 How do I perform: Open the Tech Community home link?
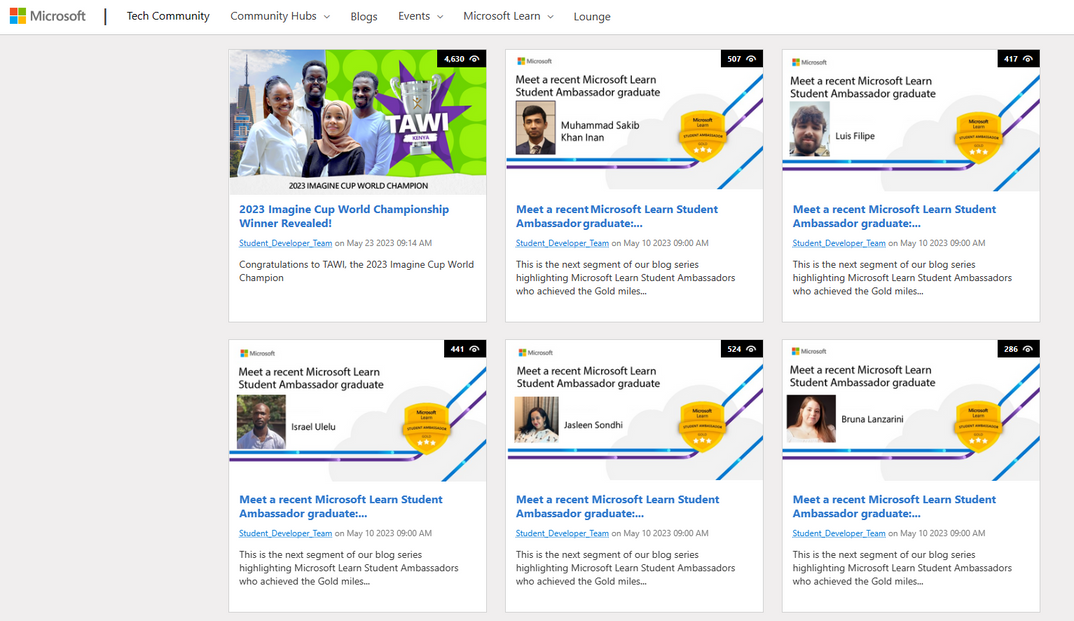(168, 16)
